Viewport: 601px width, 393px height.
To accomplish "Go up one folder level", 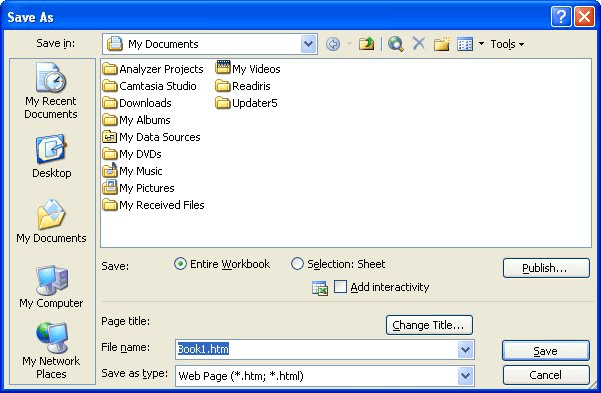I will tap(366, 44).
